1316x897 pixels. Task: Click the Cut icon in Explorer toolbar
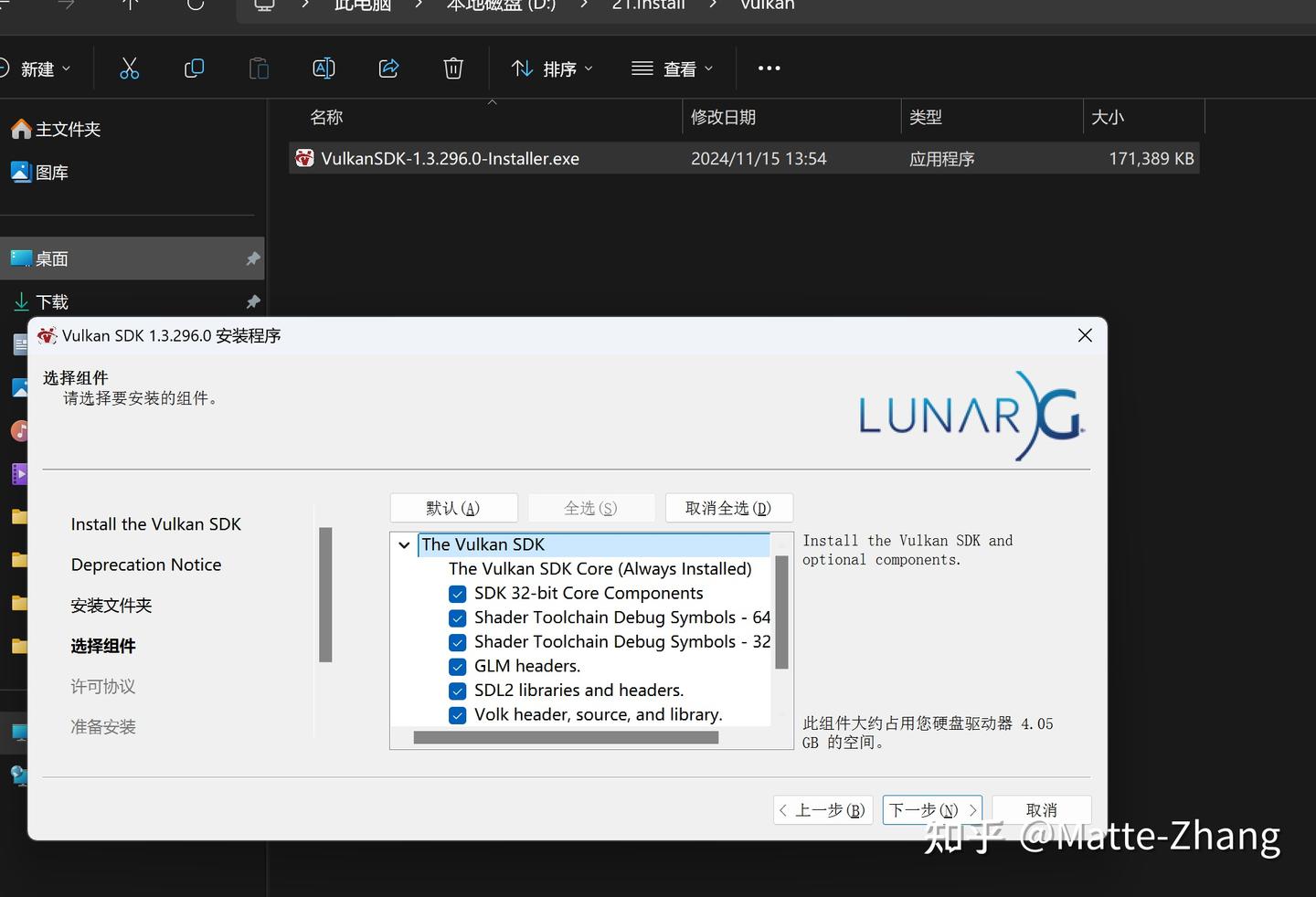[129, 69]
